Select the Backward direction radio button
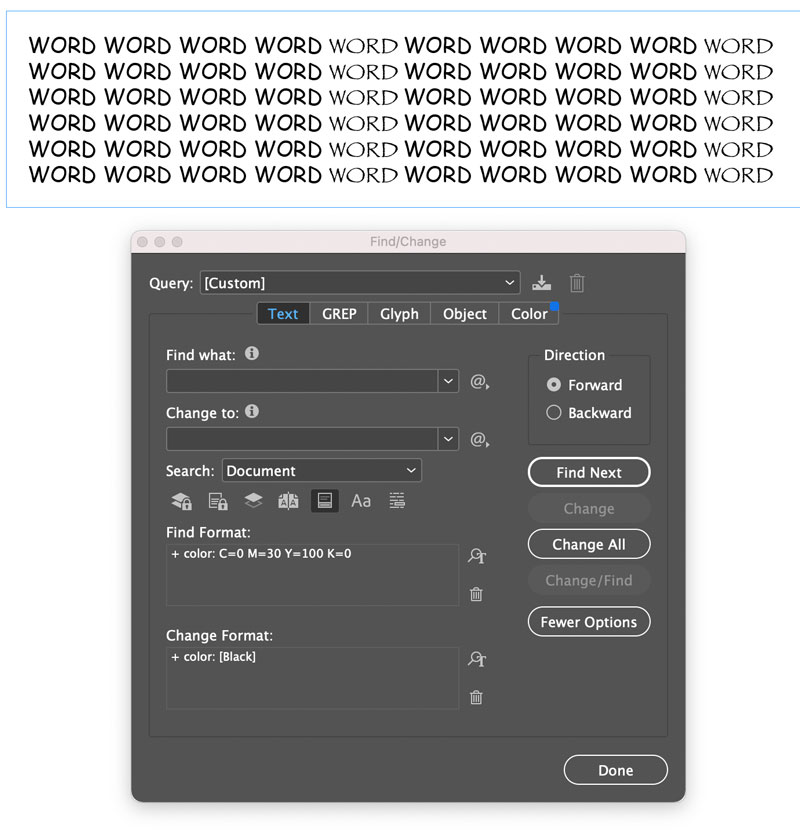 [x=554, y=413]
